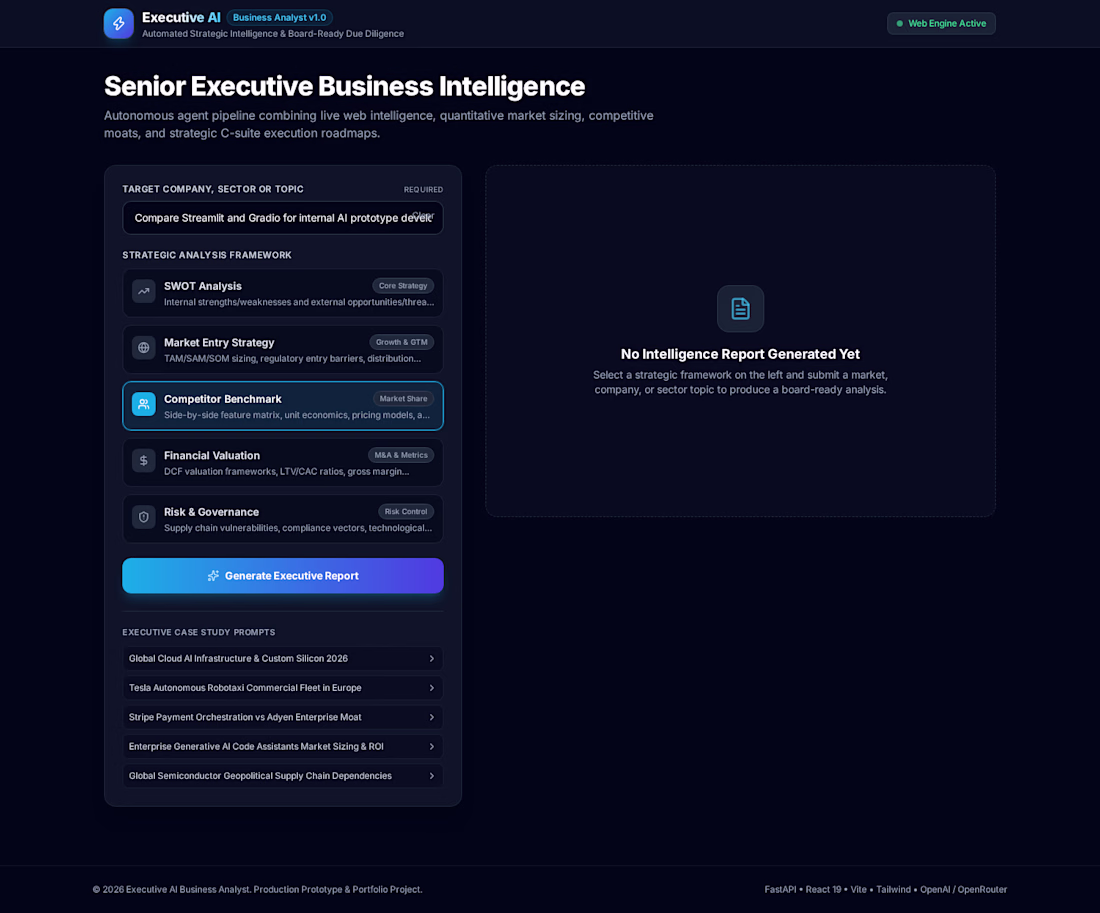This screenshot has width=1100, height=913.
Task: Generate Executive Report button
Action: 283,575
